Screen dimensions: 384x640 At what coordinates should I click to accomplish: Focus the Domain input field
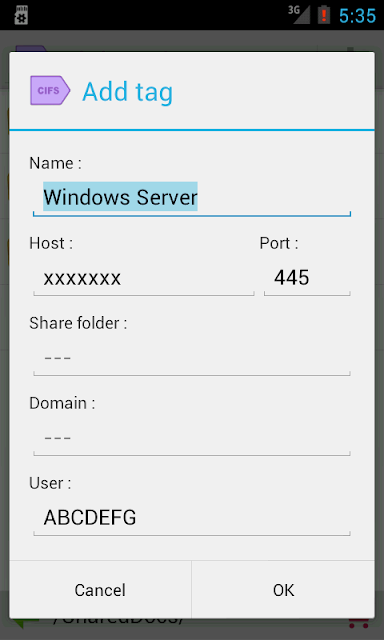(x=192, y=439)
